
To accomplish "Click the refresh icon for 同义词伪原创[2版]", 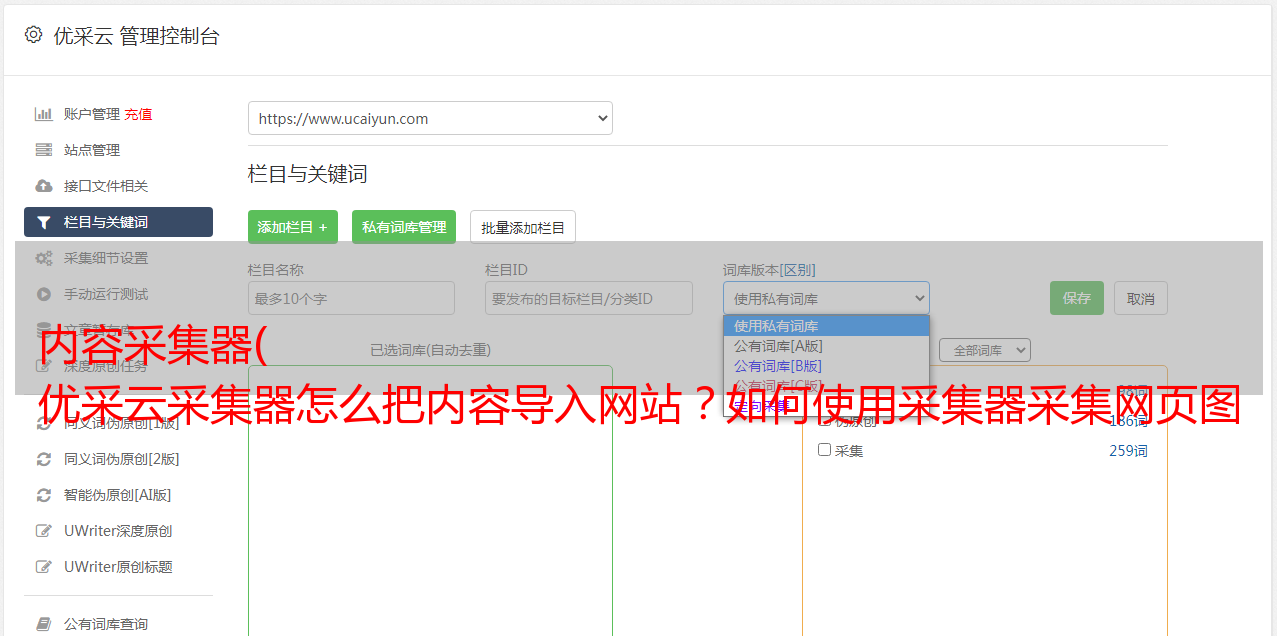I will 44,459.
